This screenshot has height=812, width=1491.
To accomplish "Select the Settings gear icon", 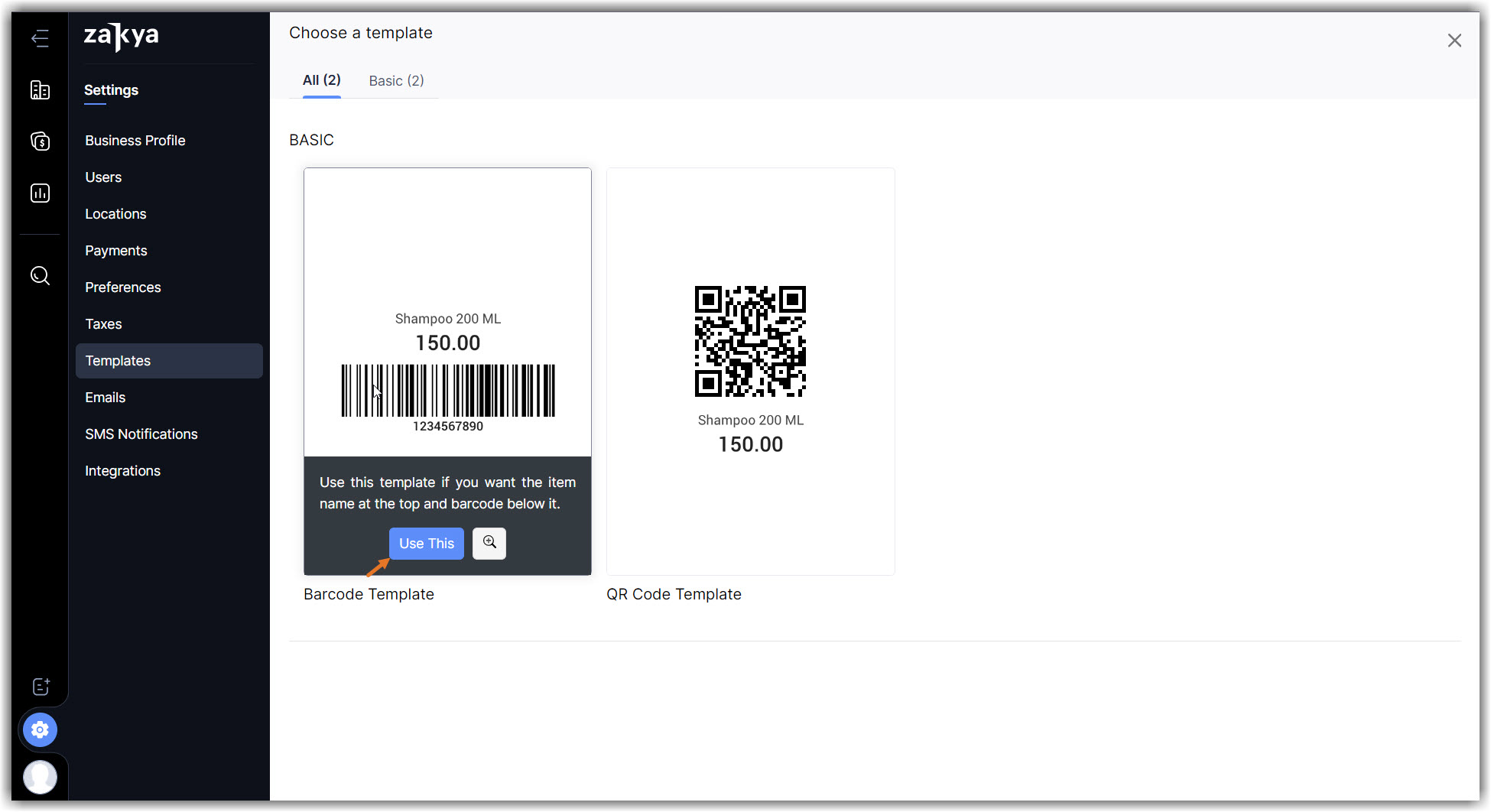I will pos(40,729).
